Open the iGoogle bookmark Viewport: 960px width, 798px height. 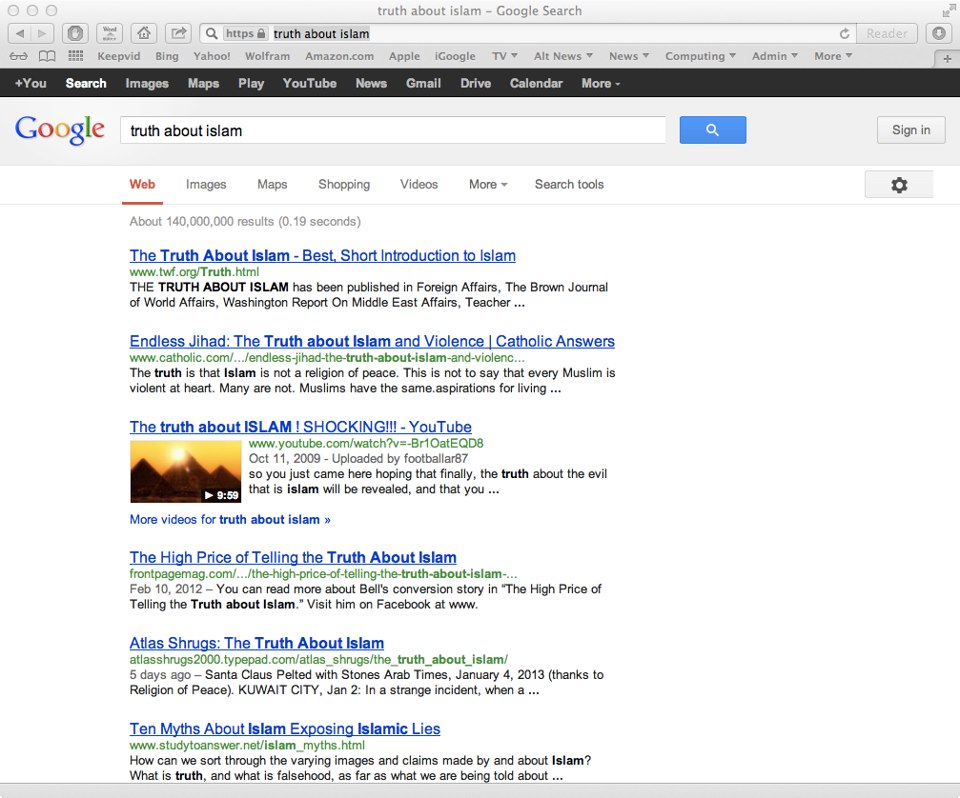(455, 56)
